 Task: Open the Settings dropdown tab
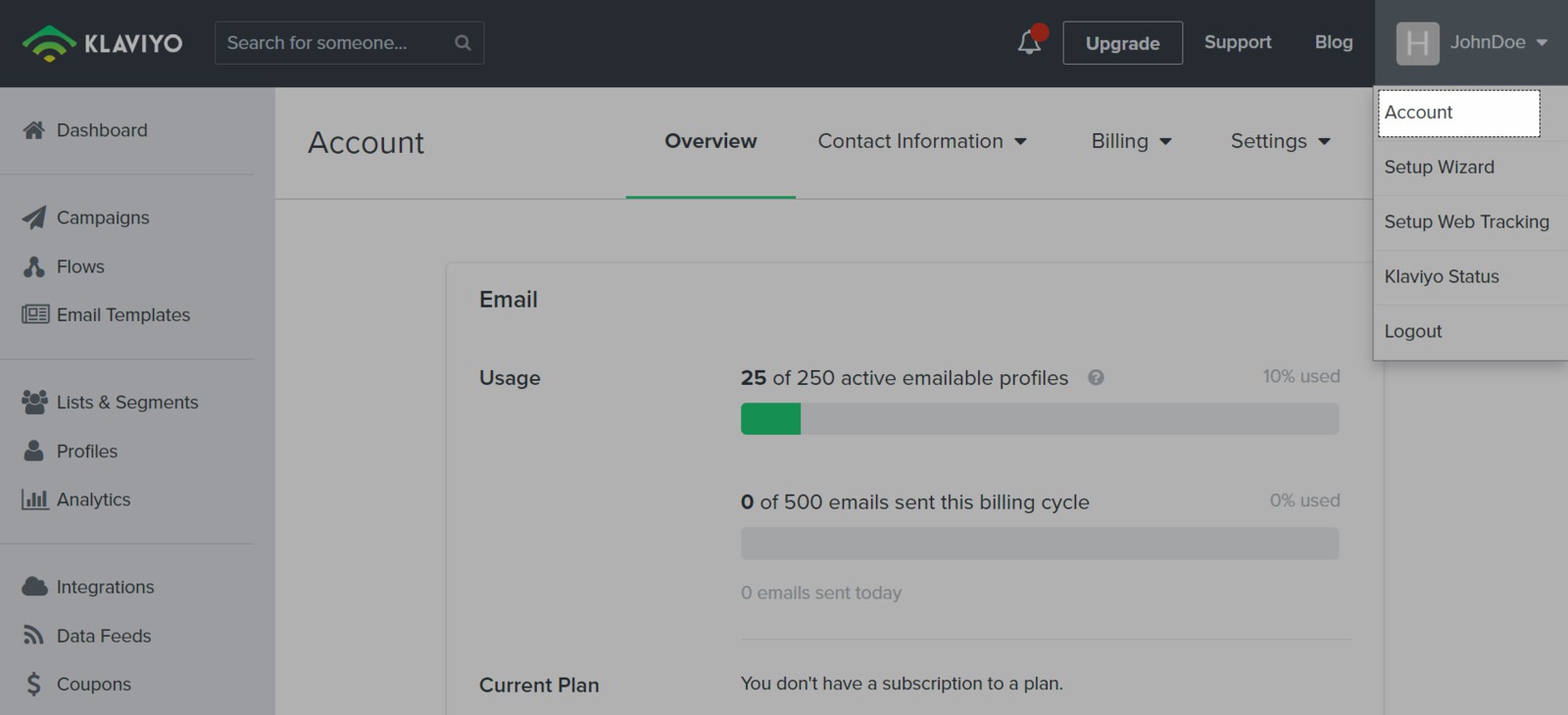coord(1280,141)
